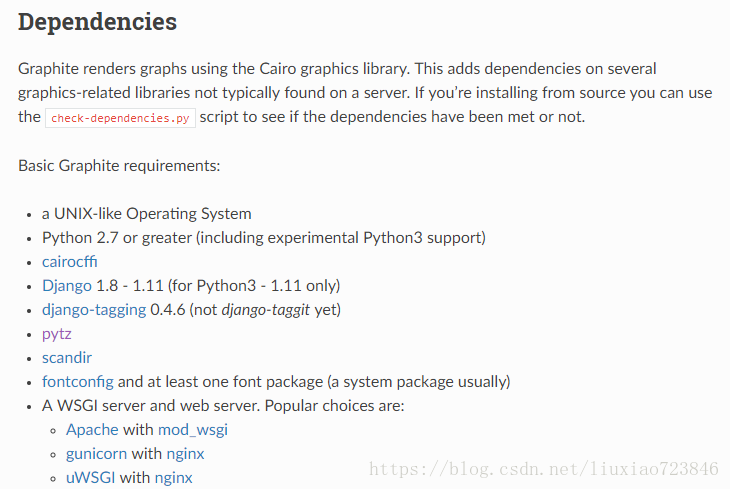Viewport: 730px width, 489px height.
Task: Click the Dependencies heading
Action: (x=97, y=22)
